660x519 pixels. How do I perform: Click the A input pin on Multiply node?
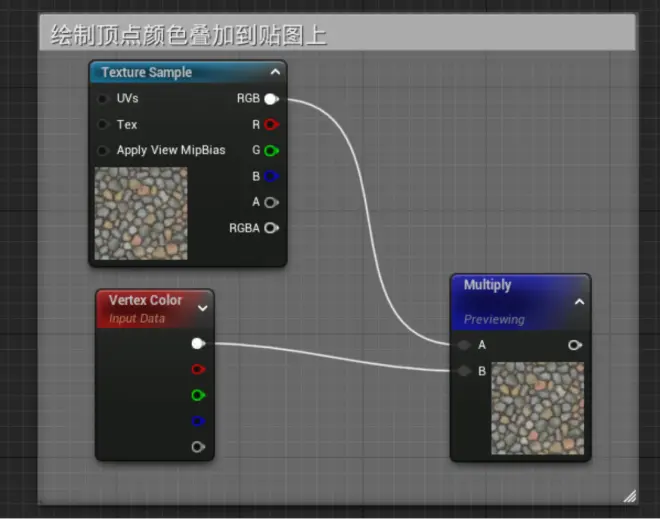point(464,345)
